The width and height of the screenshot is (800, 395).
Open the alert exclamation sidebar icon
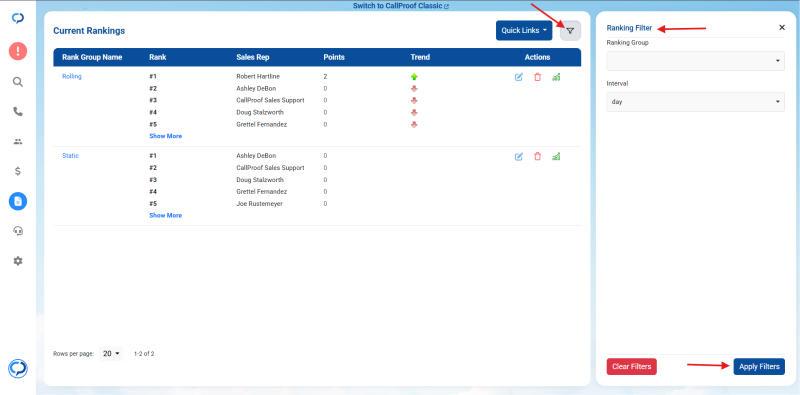(x=18, y=52)
